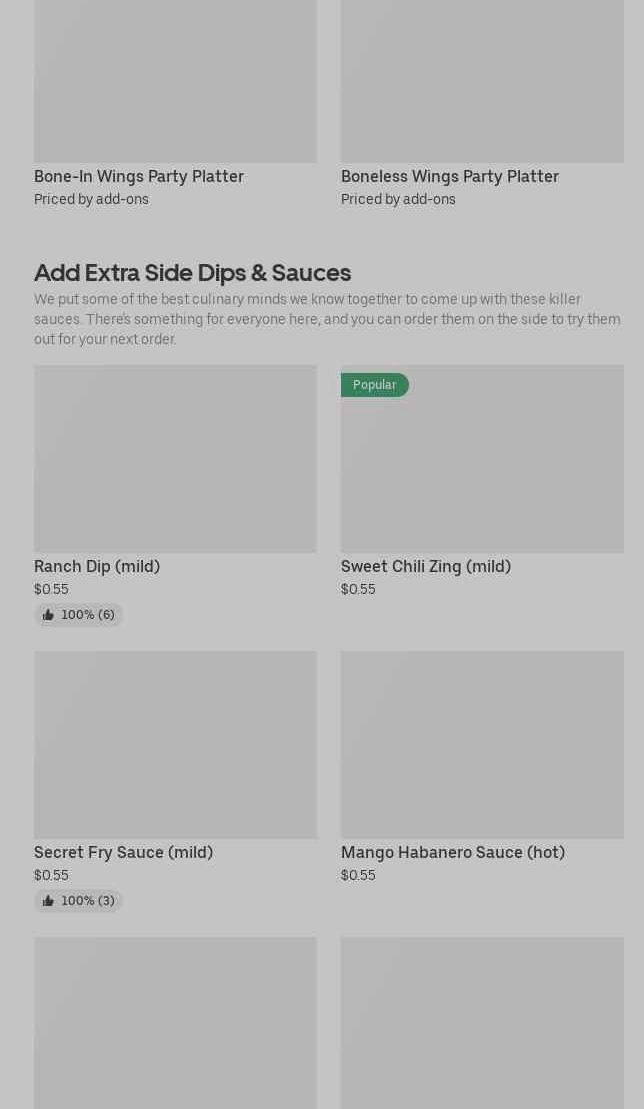Click the Ranch Dip (mild) title
Screen dimensions: 644x1109
(x=97, y=566)
